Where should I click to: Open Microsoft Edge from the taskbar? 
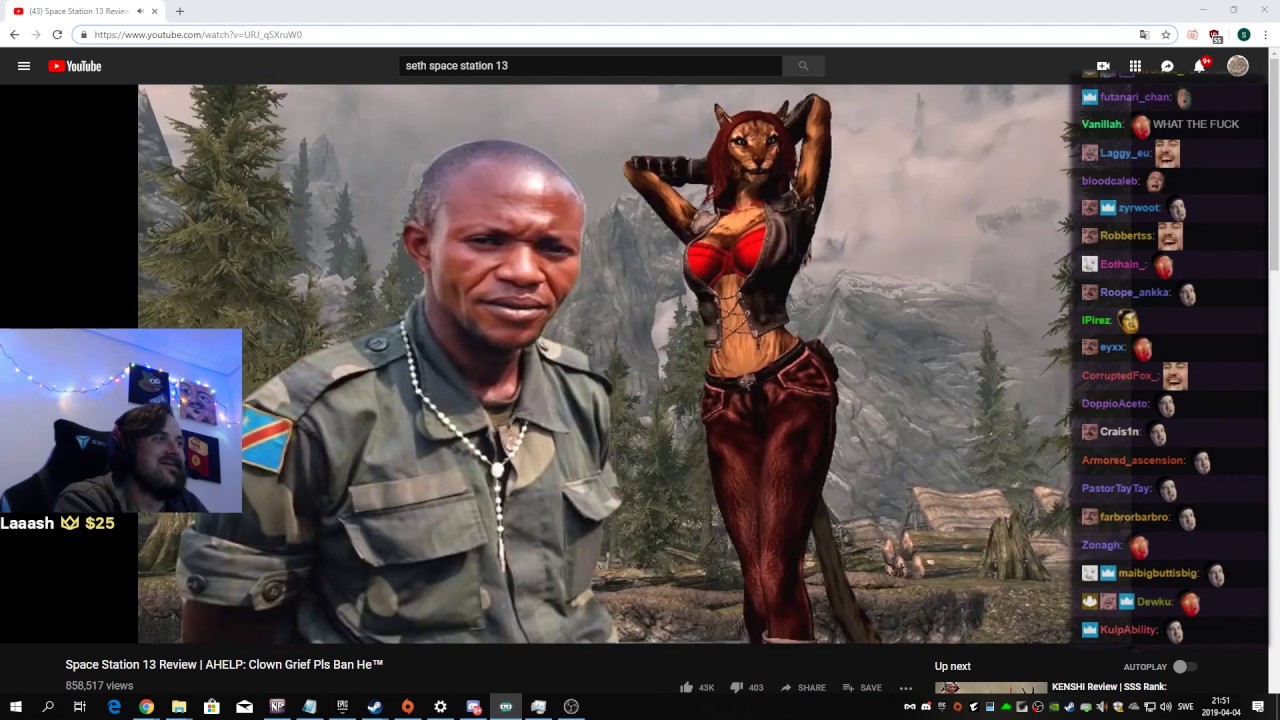114,707
